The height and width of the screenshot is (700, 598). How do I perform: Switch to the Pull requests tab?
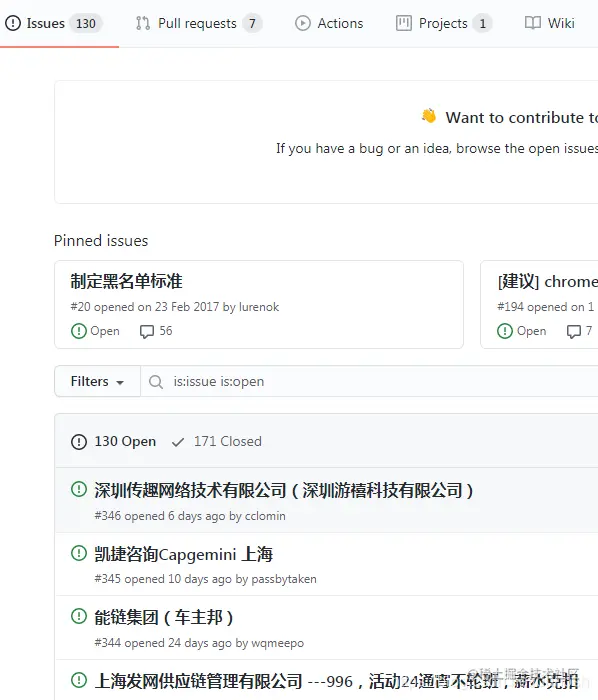pyautogui.click(x=198, y=23)
